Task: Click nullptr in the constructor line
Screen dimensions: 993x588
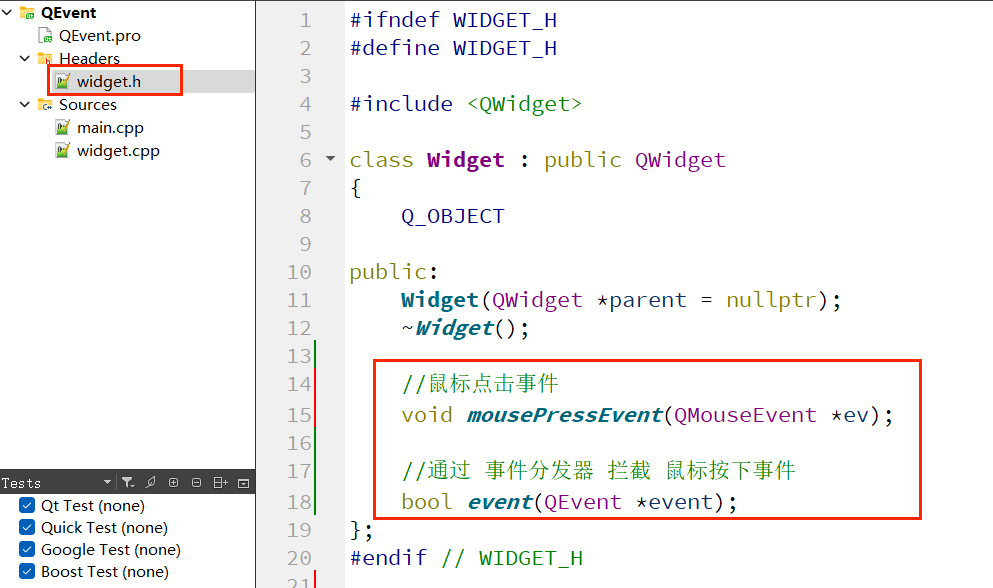Action: point(770,300)
